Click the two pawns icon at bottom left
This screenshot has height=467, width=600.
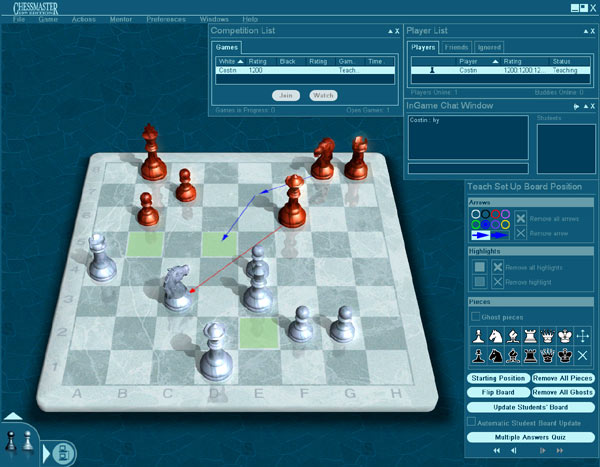tap(19, 441)
